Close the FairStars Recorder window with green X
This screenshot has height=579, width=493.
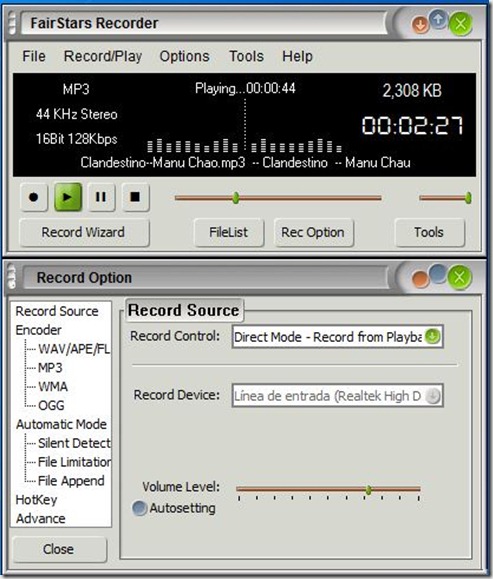pyautogui.click(x=461, y=24)
